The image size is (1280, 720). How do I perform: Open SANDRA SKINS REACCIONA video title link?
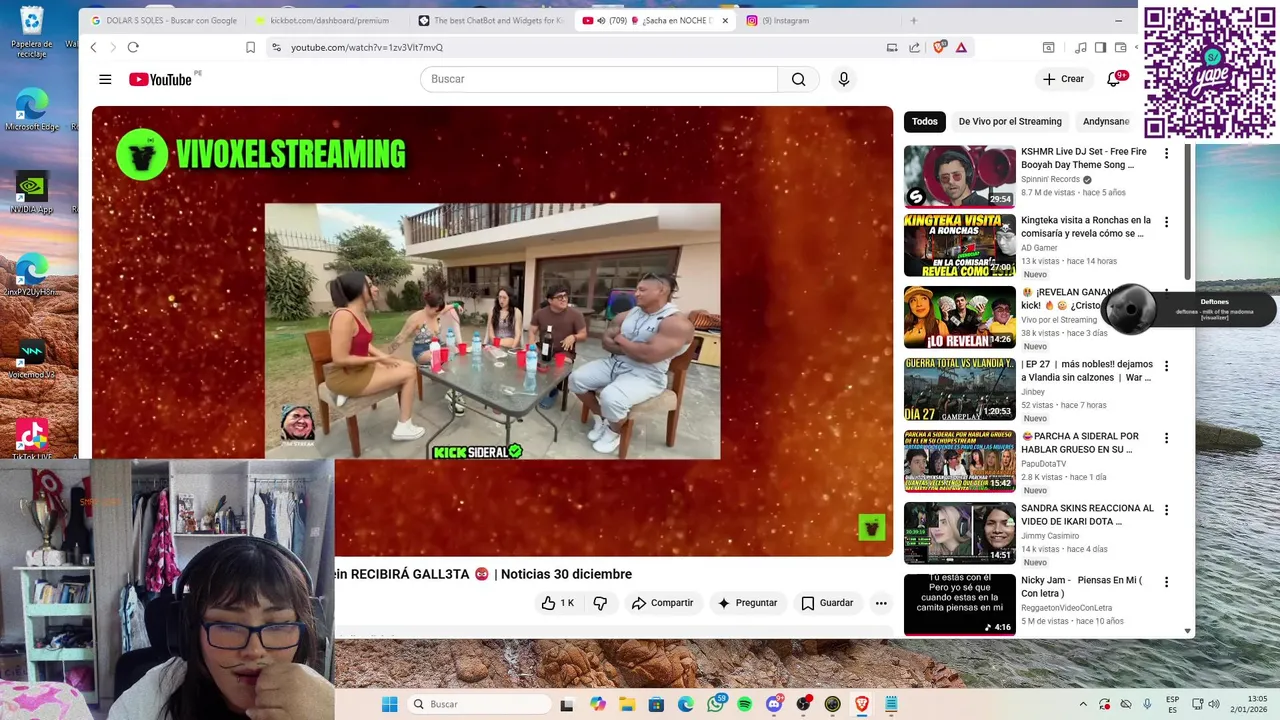point(1087,515)
